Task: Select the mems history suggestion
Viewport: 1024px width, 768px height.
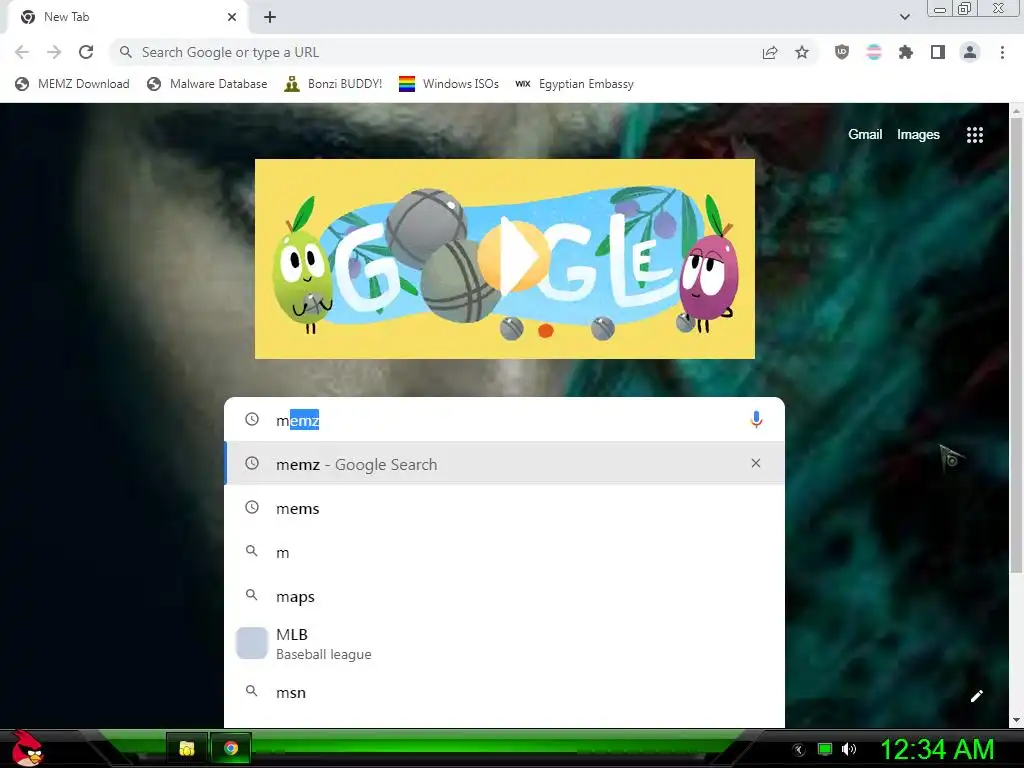Action: point(504,508)
